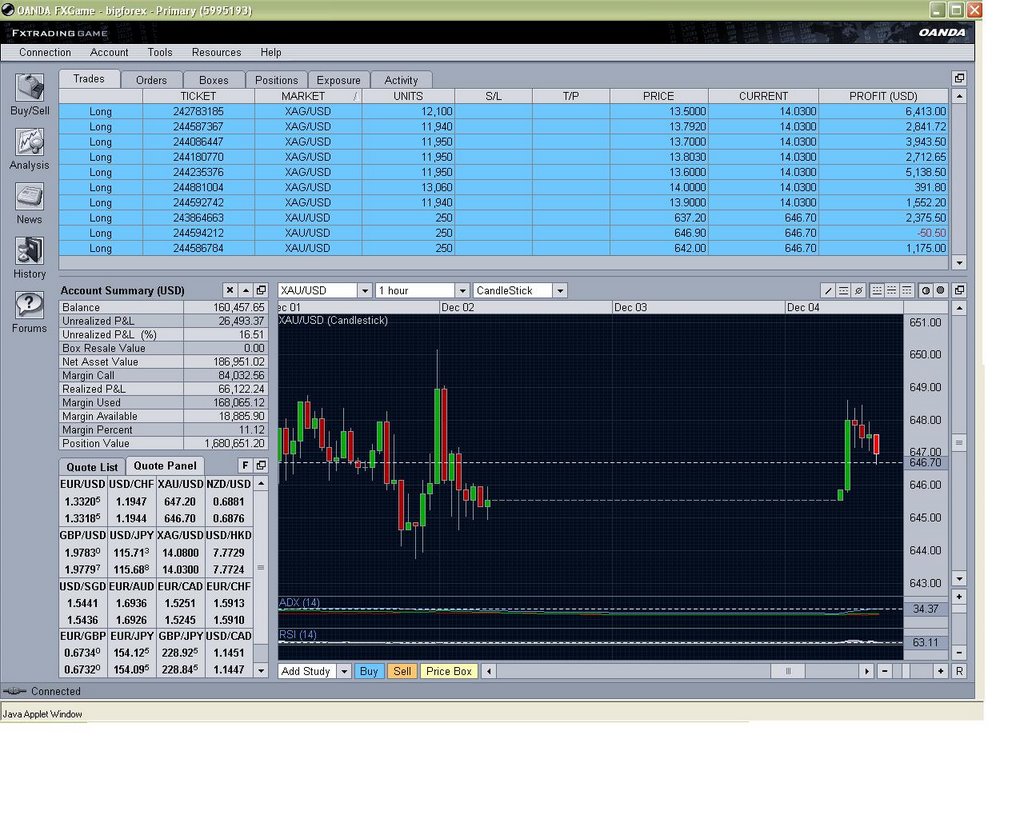Select the trend line drawing tool
This screenshot has width=1024, height=819.
point(828,291)
